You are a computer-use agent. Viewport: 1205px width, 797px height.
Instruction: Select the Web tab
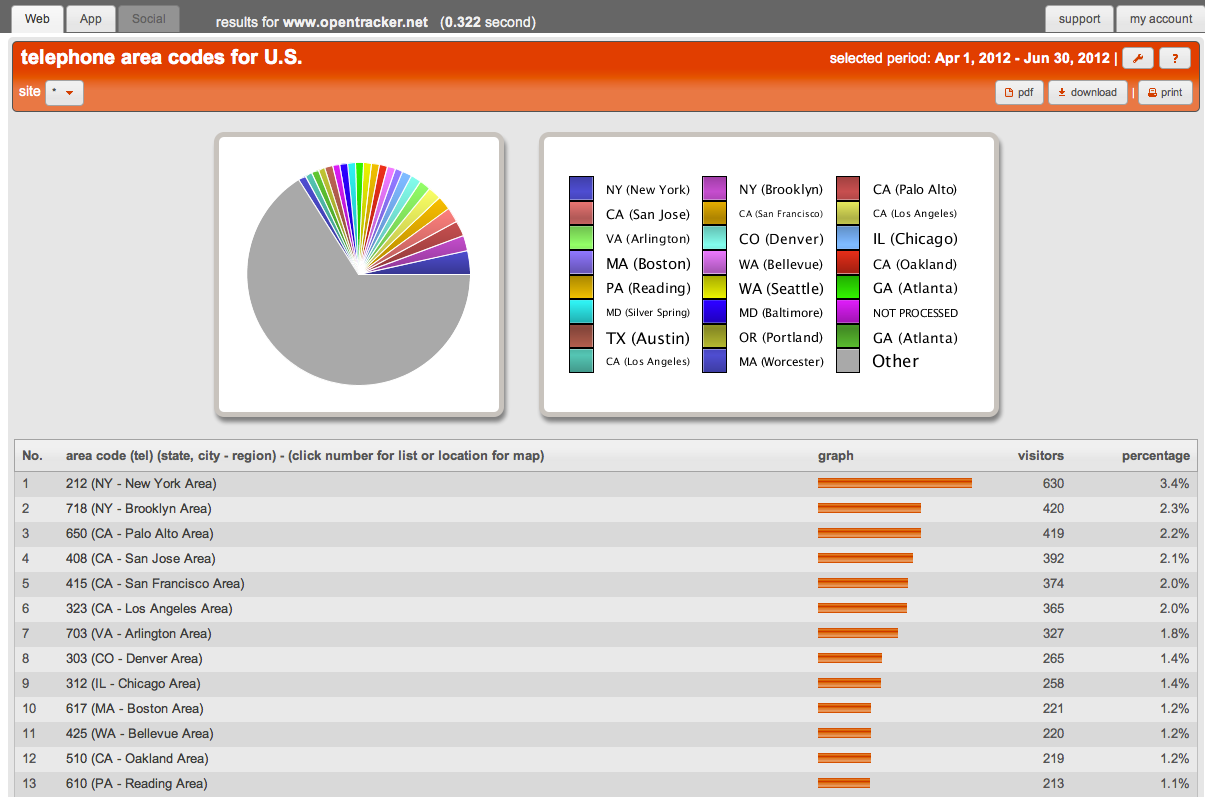(37, 18)
